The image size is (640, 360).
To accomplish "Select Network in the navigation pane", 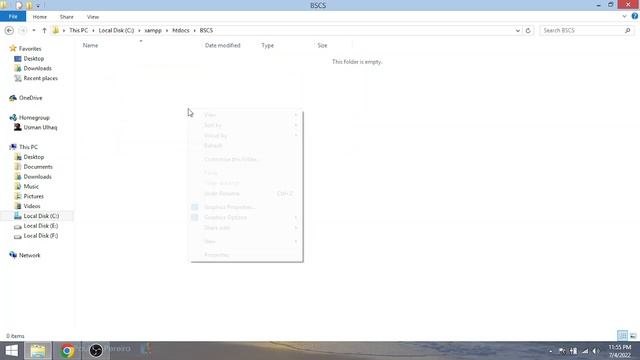I will [29, 256].
